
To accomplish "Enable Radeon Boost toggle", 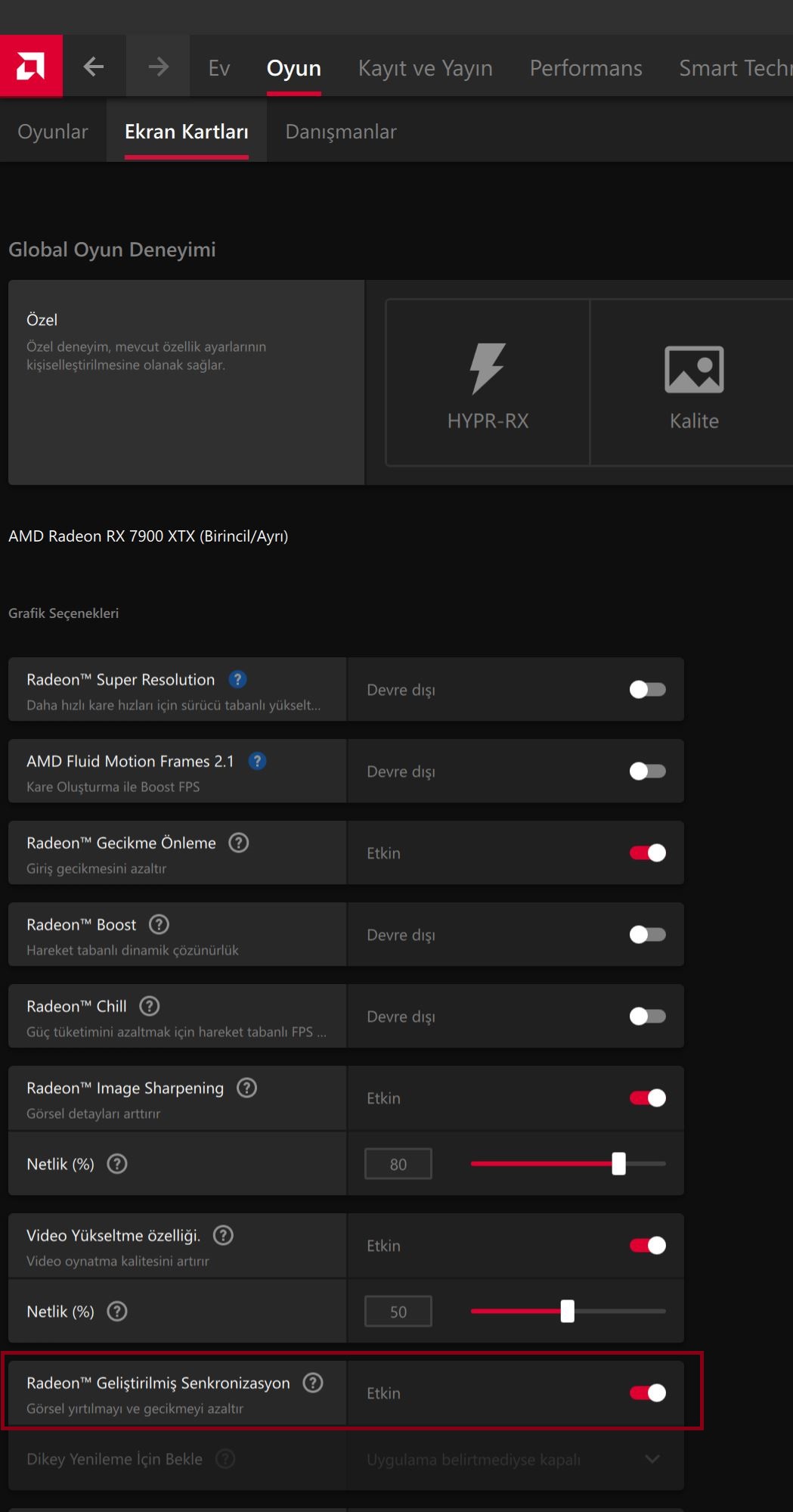I will (x=648, y=934).
